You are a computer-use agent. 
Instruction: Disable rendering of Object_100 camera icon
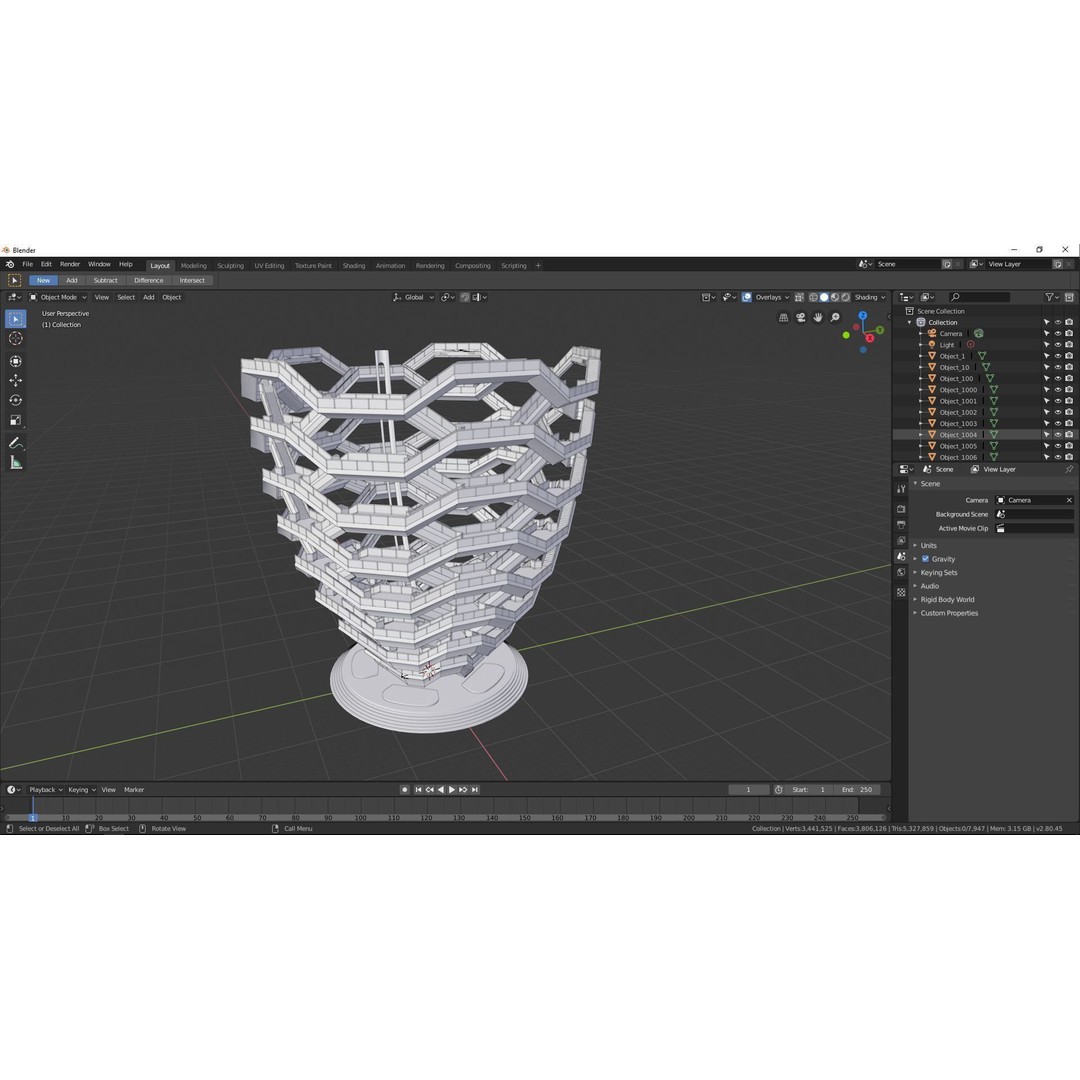tap(1069, 378)
